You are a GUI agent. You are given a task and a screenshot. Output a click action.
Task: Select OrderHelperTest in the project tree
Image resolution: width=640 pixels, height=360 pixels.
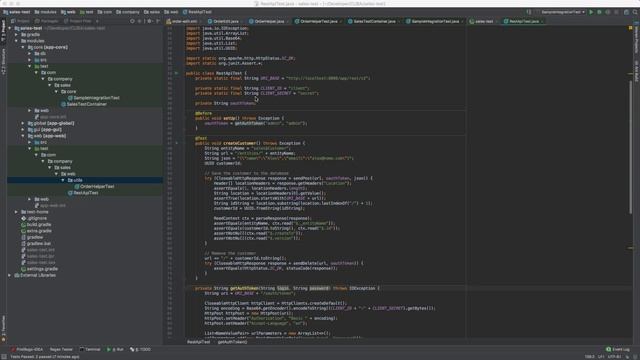94,187
